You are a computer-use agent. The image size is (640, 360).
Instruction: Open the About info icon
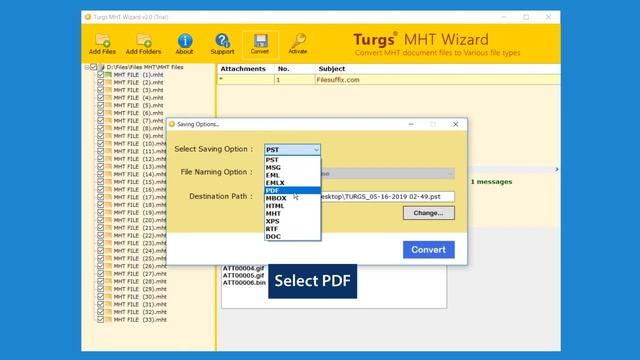coord(184,44)
